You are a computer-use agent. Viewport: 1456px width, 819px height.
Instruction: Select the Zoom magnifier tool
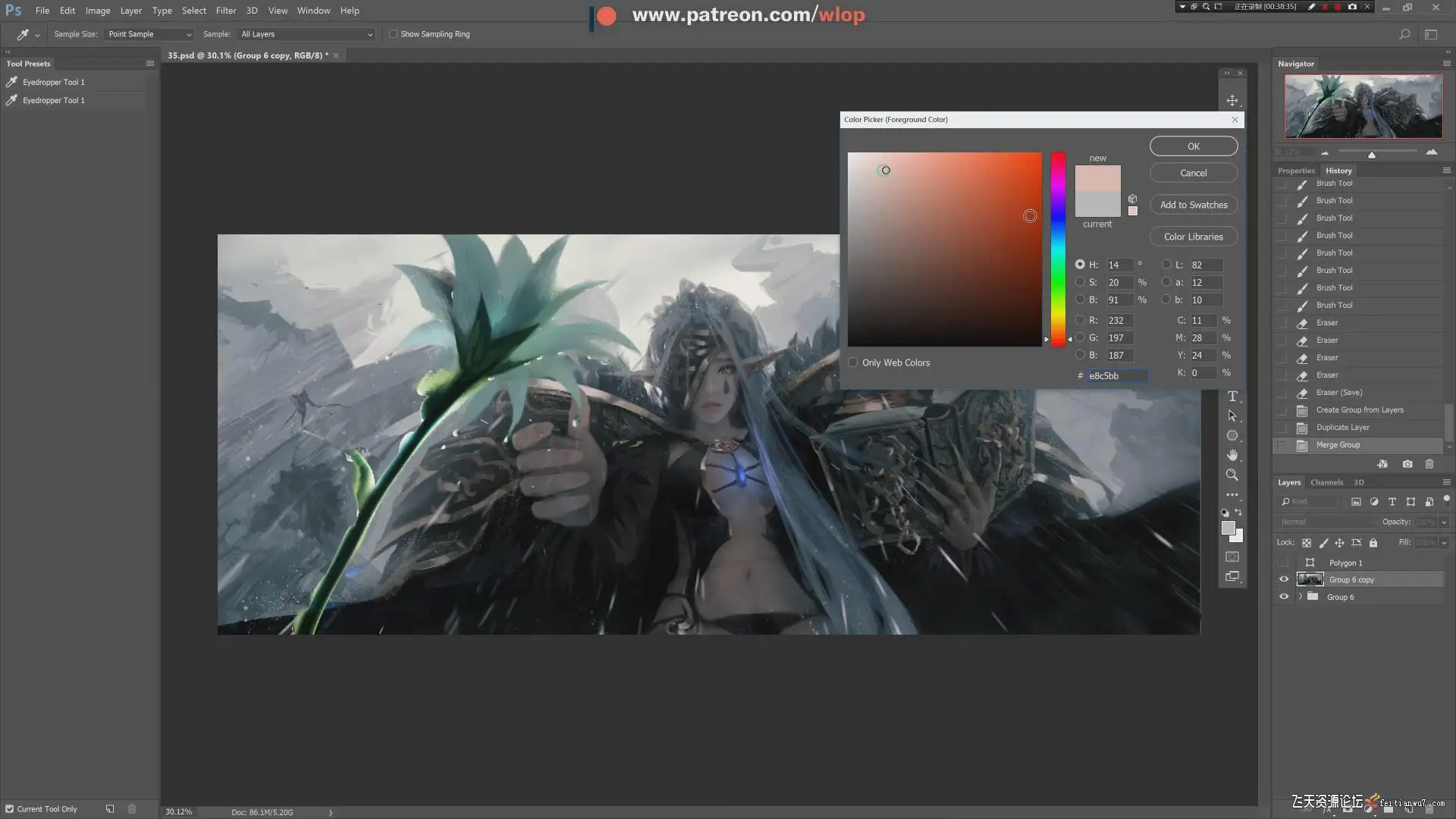tap(1232, 475)
